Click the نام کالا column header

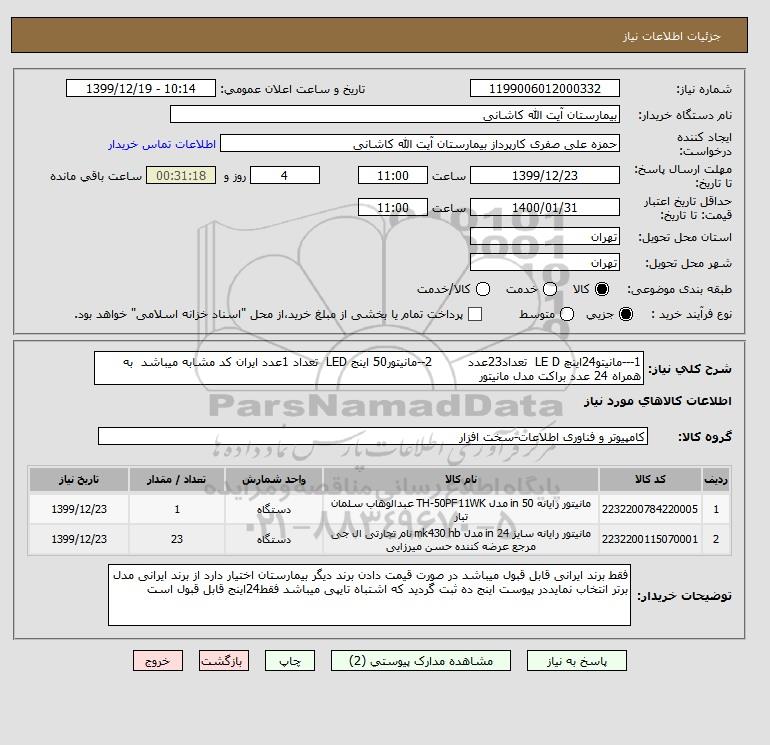461,479
